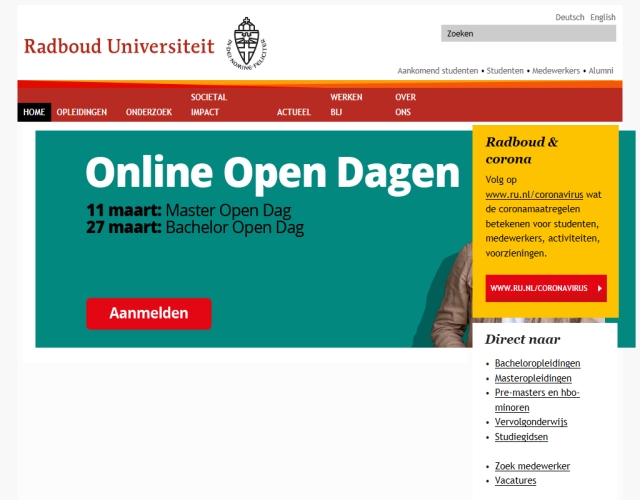Screen dimensions: 640x500
Task: Open the Medewerkers link
Action: tap(556, 71)
